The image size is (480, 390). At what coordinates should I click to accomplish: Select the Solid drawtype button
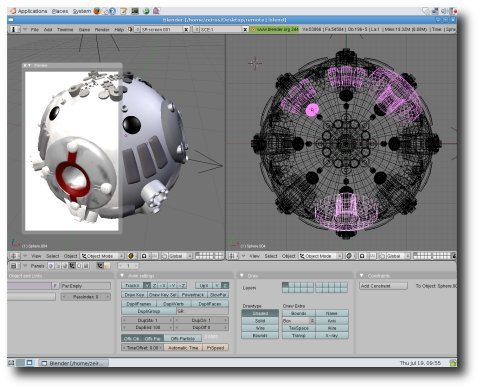[x=260, y=321]
